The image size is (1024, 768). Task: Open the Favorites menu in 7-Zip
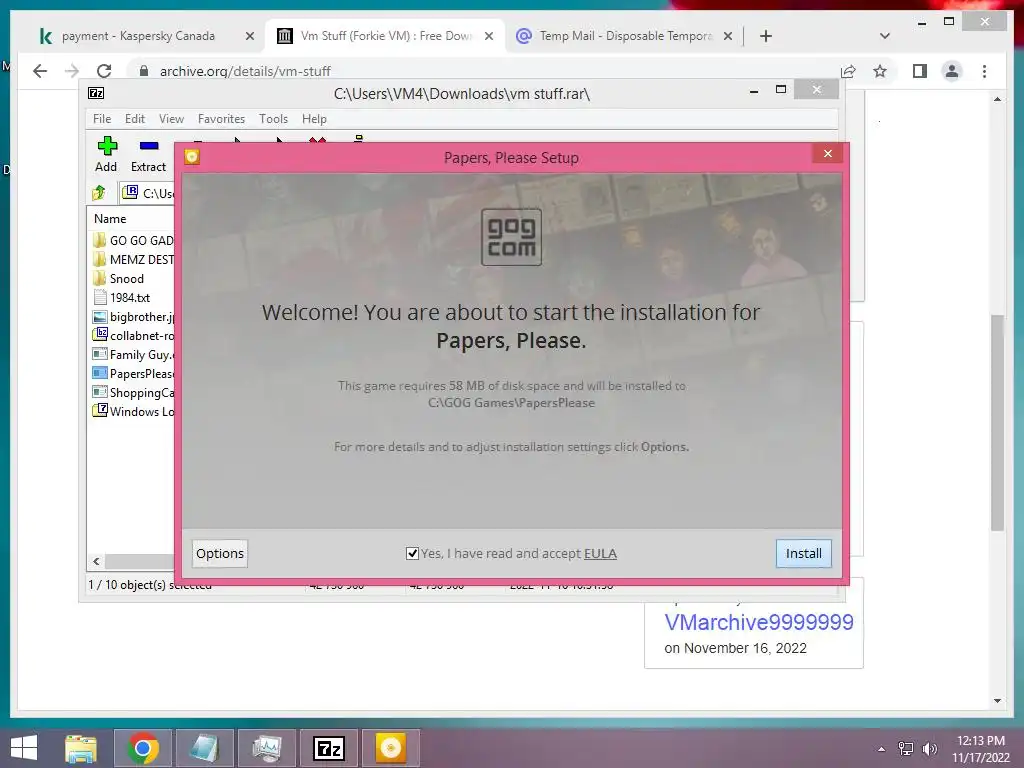pos(221,119)
